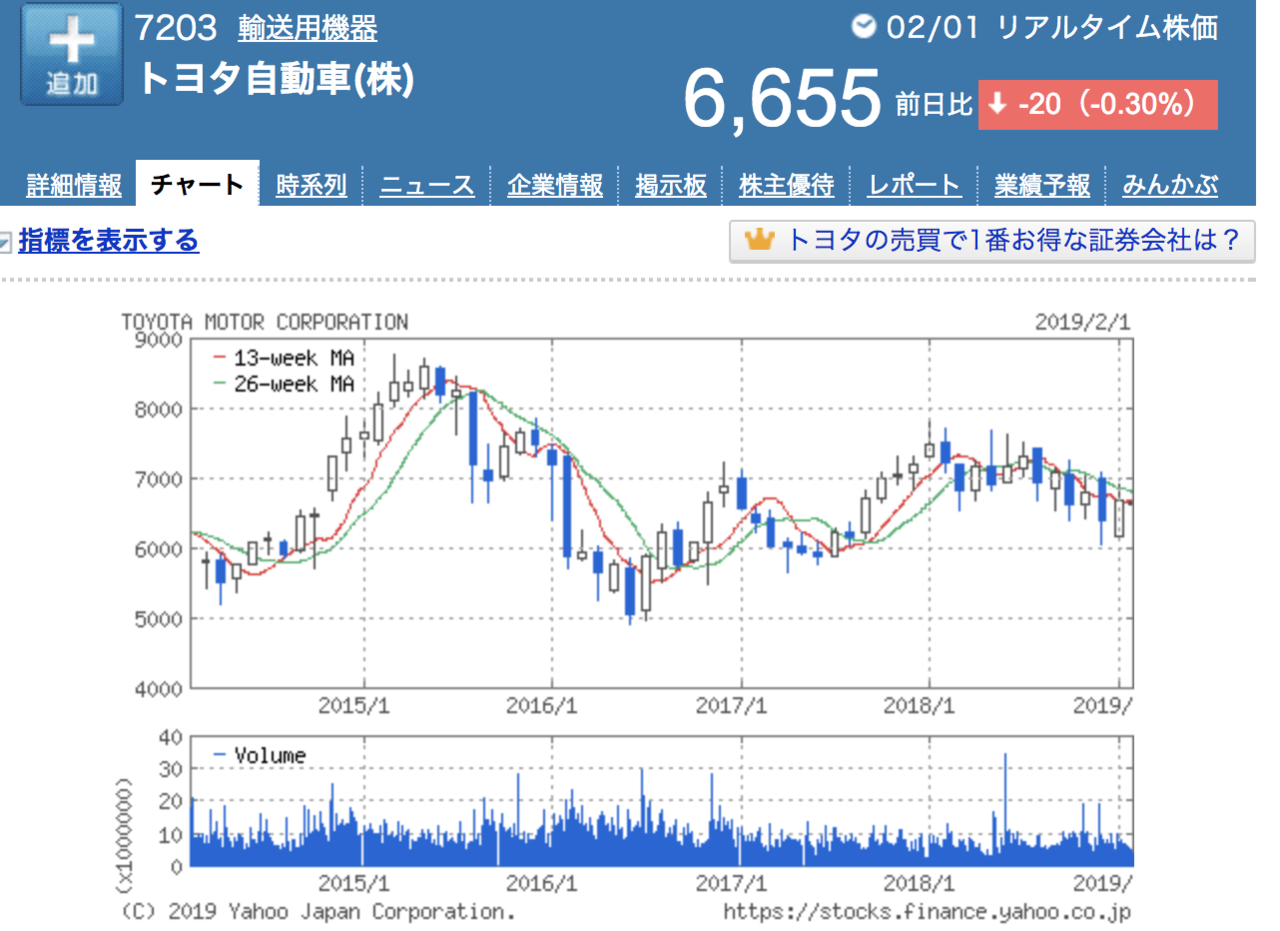Open the 詳細情報 tab
Image resolution: width=1280 pixels, height=931 pixels.
pos(74,185)
